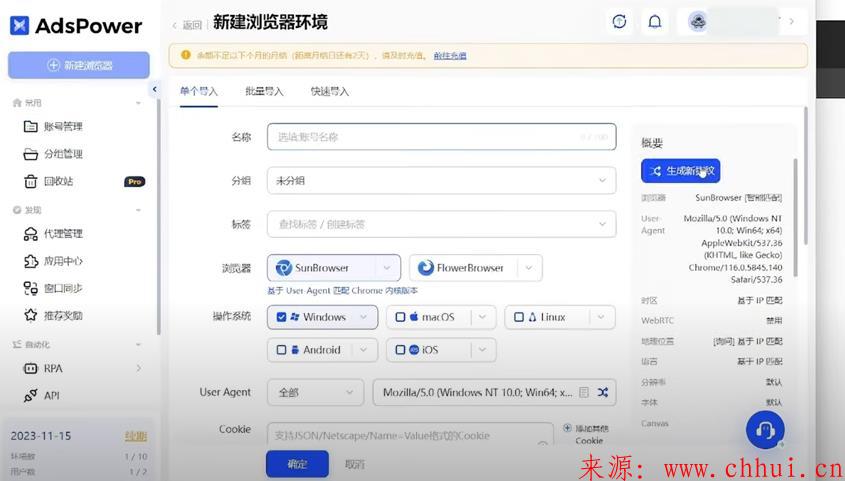The image size is (845, 481).
Task: Open API in the sidebar
Action: 42,395
